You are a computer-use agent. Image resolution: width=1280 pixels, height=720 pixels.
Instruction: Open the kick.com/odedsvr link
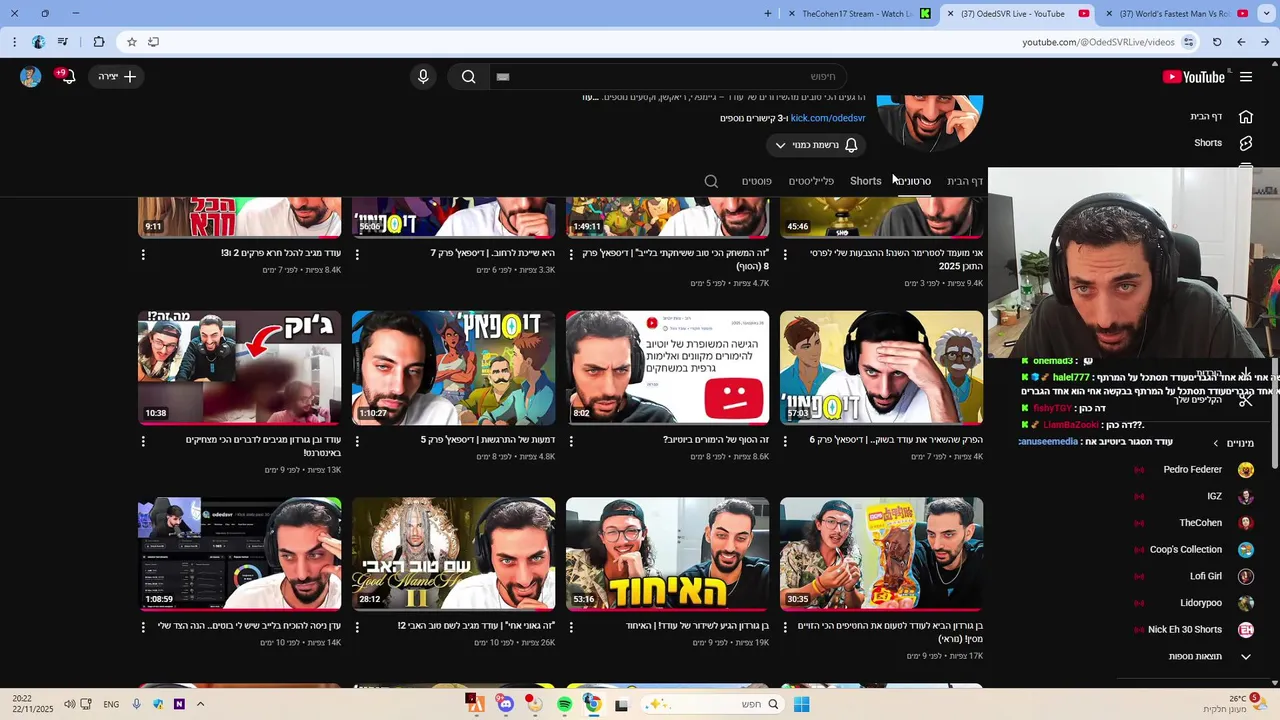tap(828, 118)
